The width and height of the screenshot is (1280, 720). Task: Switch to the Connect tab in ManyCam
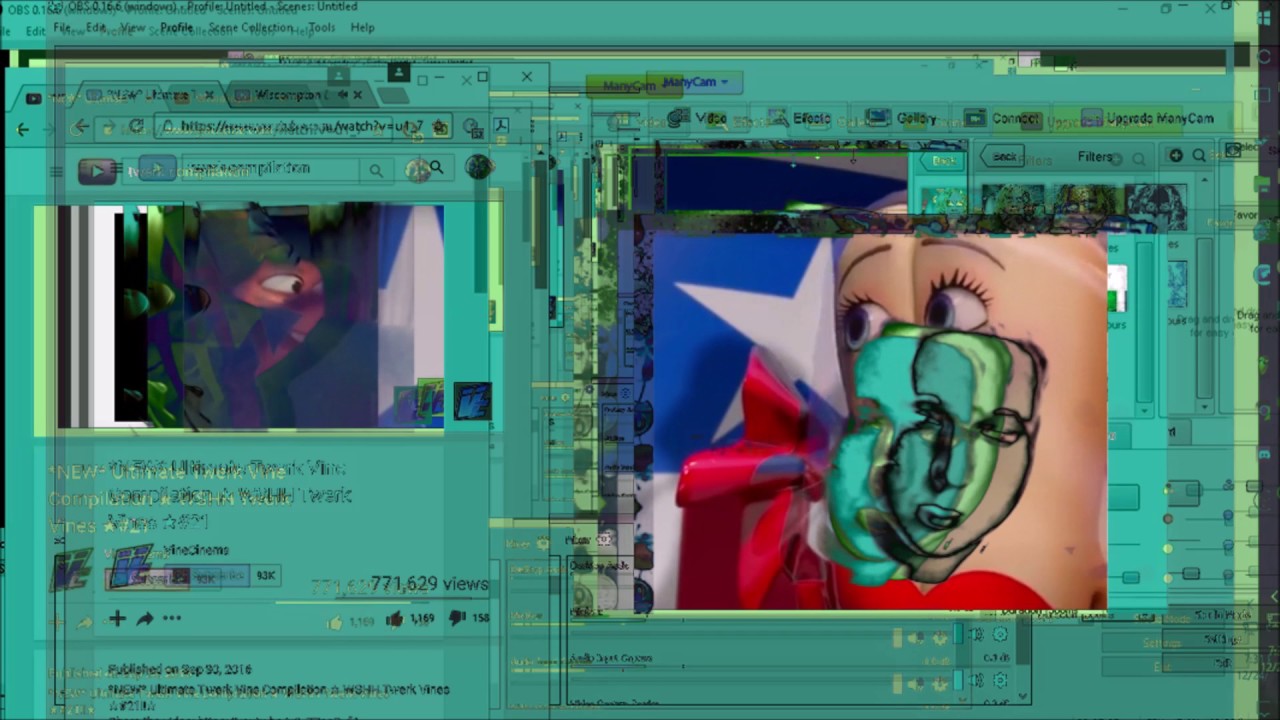(x=1002, y=118)
